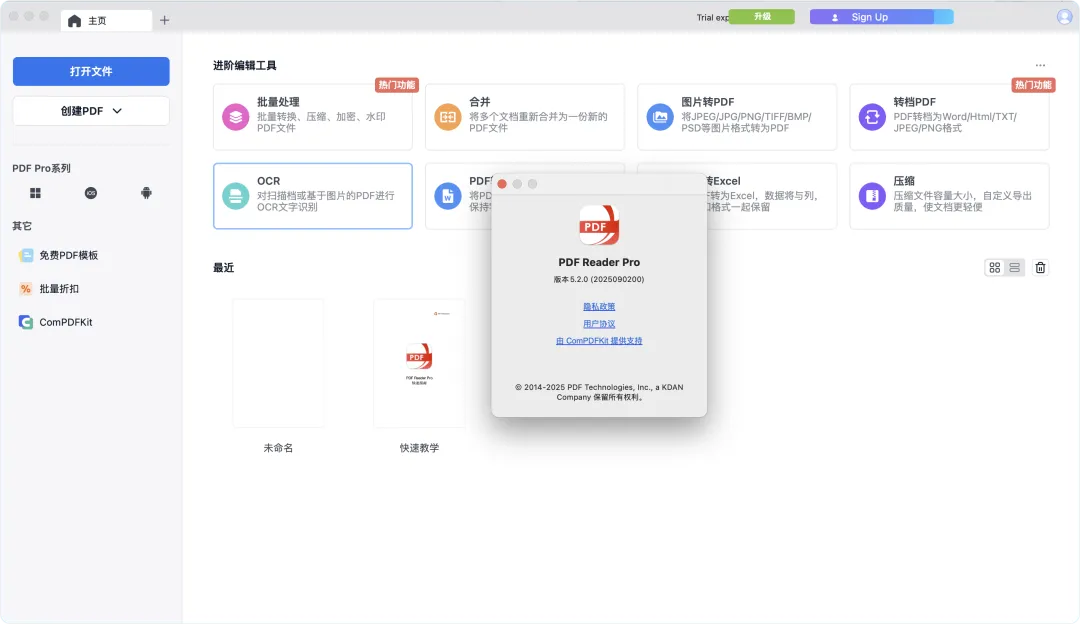Viewport: 1080px width, 624px height.
Task: Switch to the 主页 tab
Action: point(107,21)
